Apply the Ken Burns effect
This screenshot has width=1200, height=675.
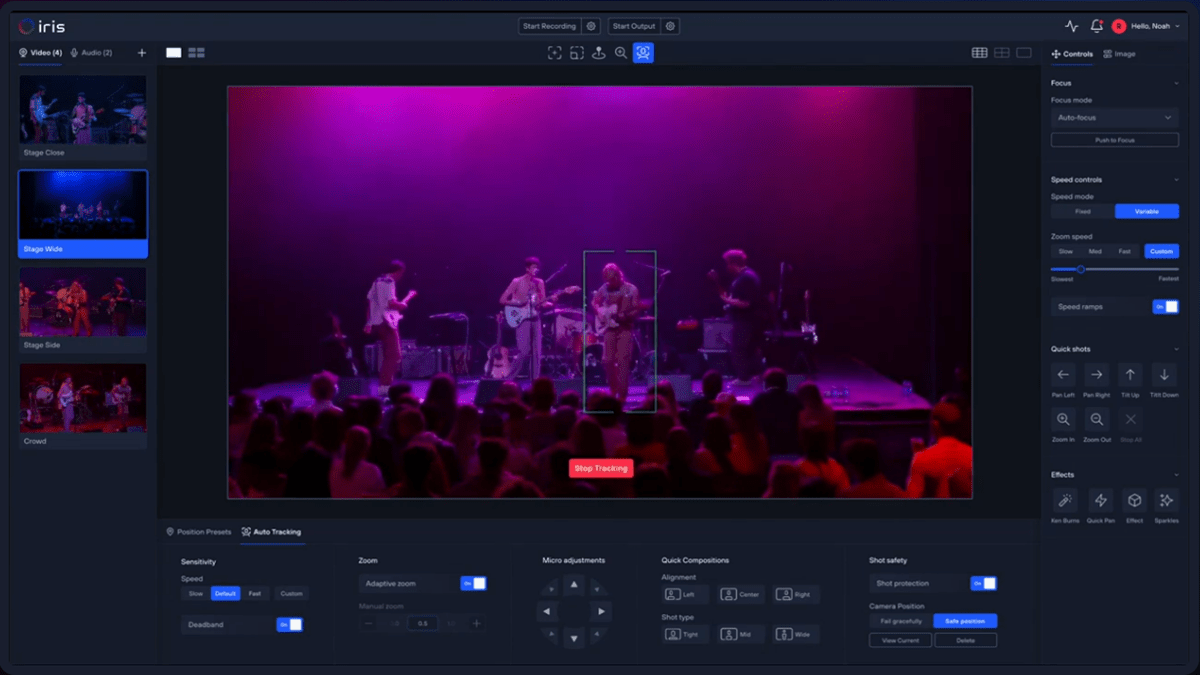[x=1062, y=502]
